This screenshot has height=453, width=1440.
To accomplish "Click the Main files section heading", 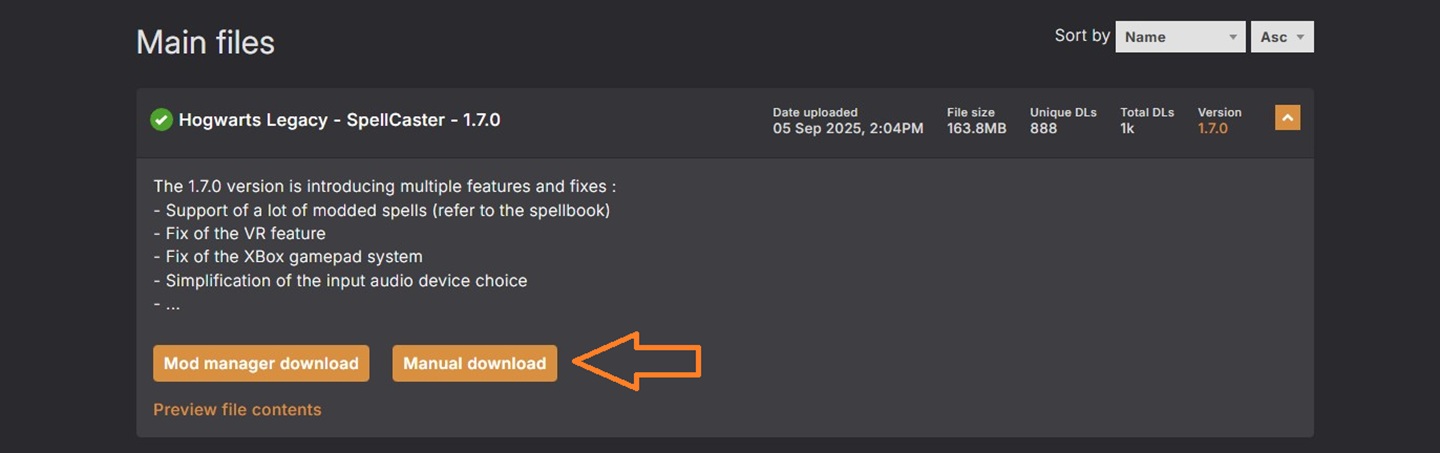I will pos(205,42).
